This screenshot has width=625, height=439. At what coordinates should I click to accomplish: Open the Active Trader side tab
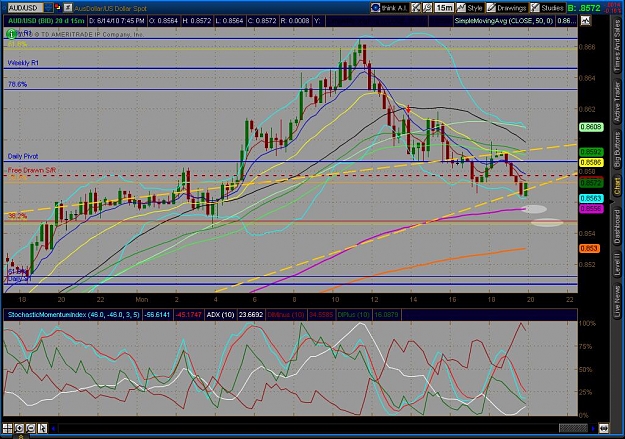click(617, 101)
